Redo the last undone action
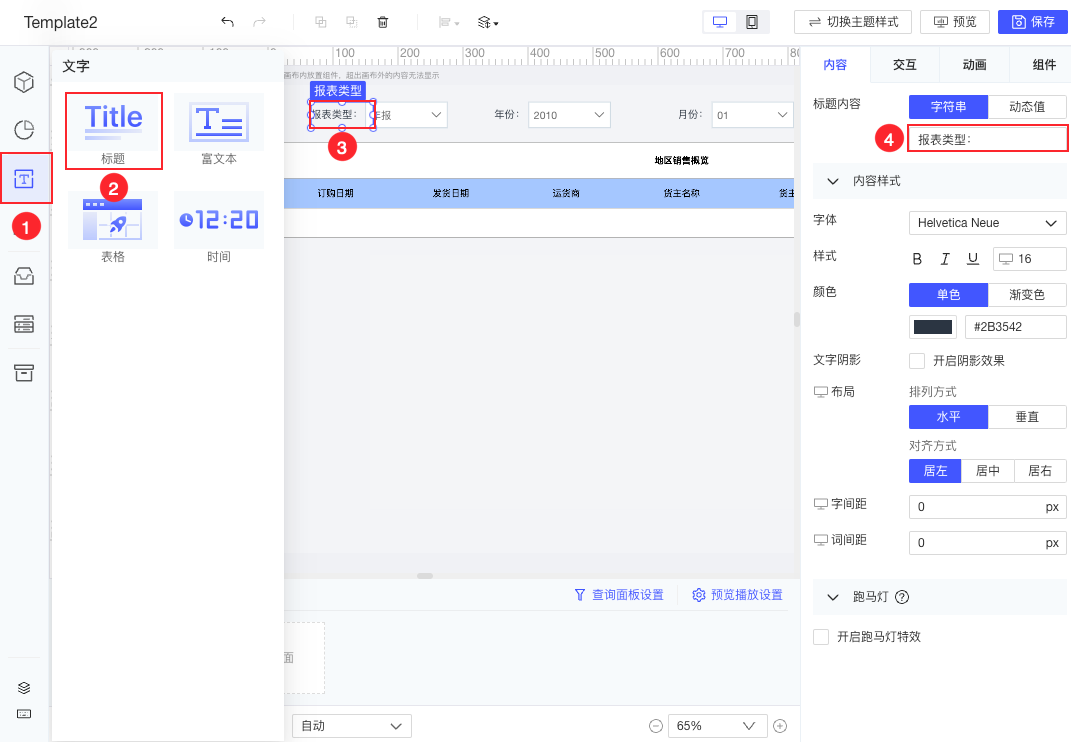 click(x=259, y=22)
